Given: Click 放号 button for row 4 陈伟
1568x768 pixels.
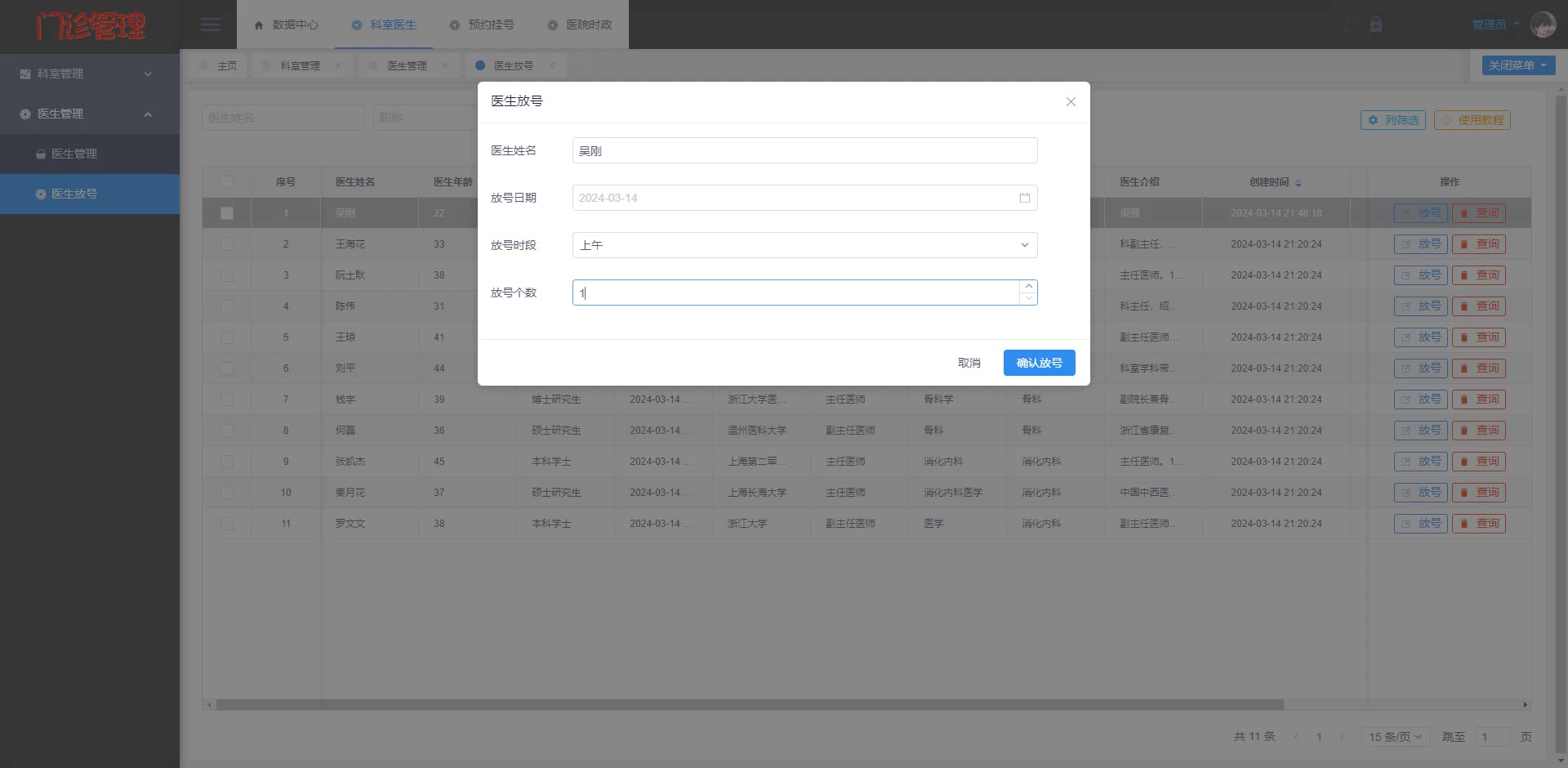Looking at the screenshot, I should point(1421,306).
